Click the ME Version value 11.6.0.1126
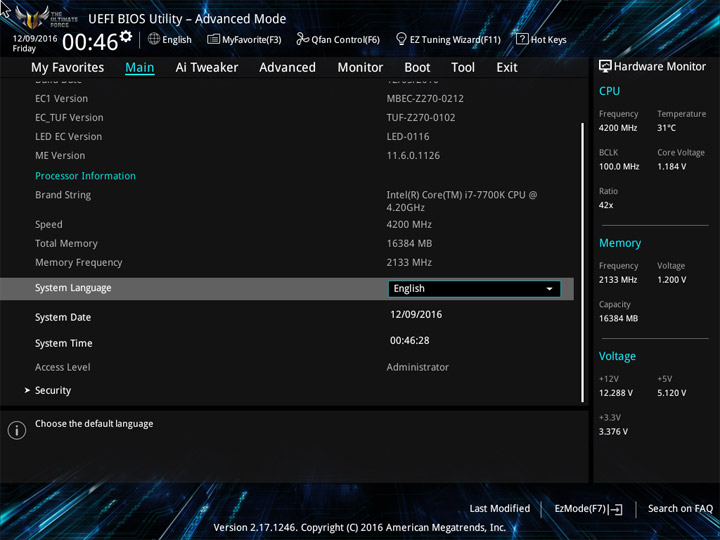 click(413, 156)
